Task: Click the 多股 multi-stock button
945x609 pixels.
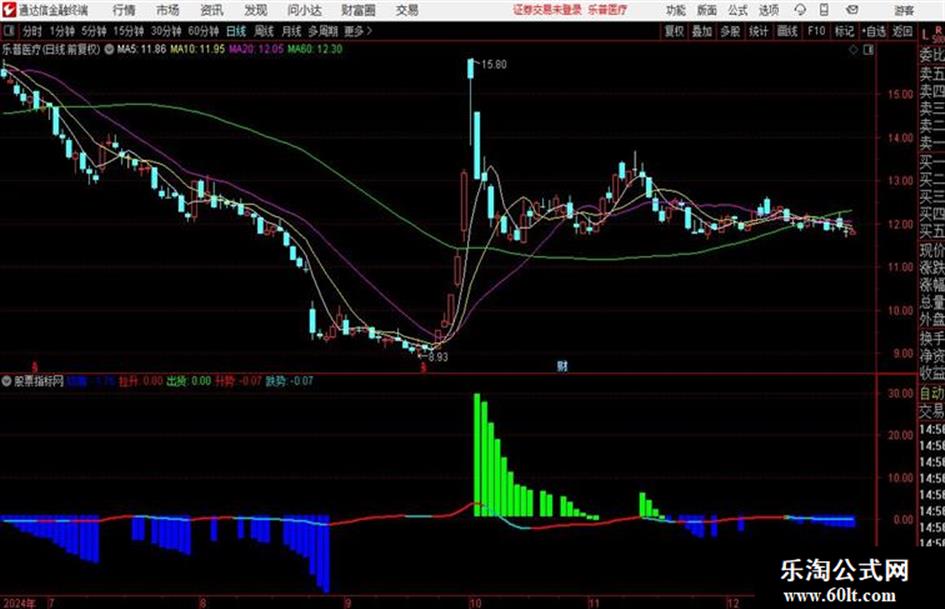Action: [730, 31]
